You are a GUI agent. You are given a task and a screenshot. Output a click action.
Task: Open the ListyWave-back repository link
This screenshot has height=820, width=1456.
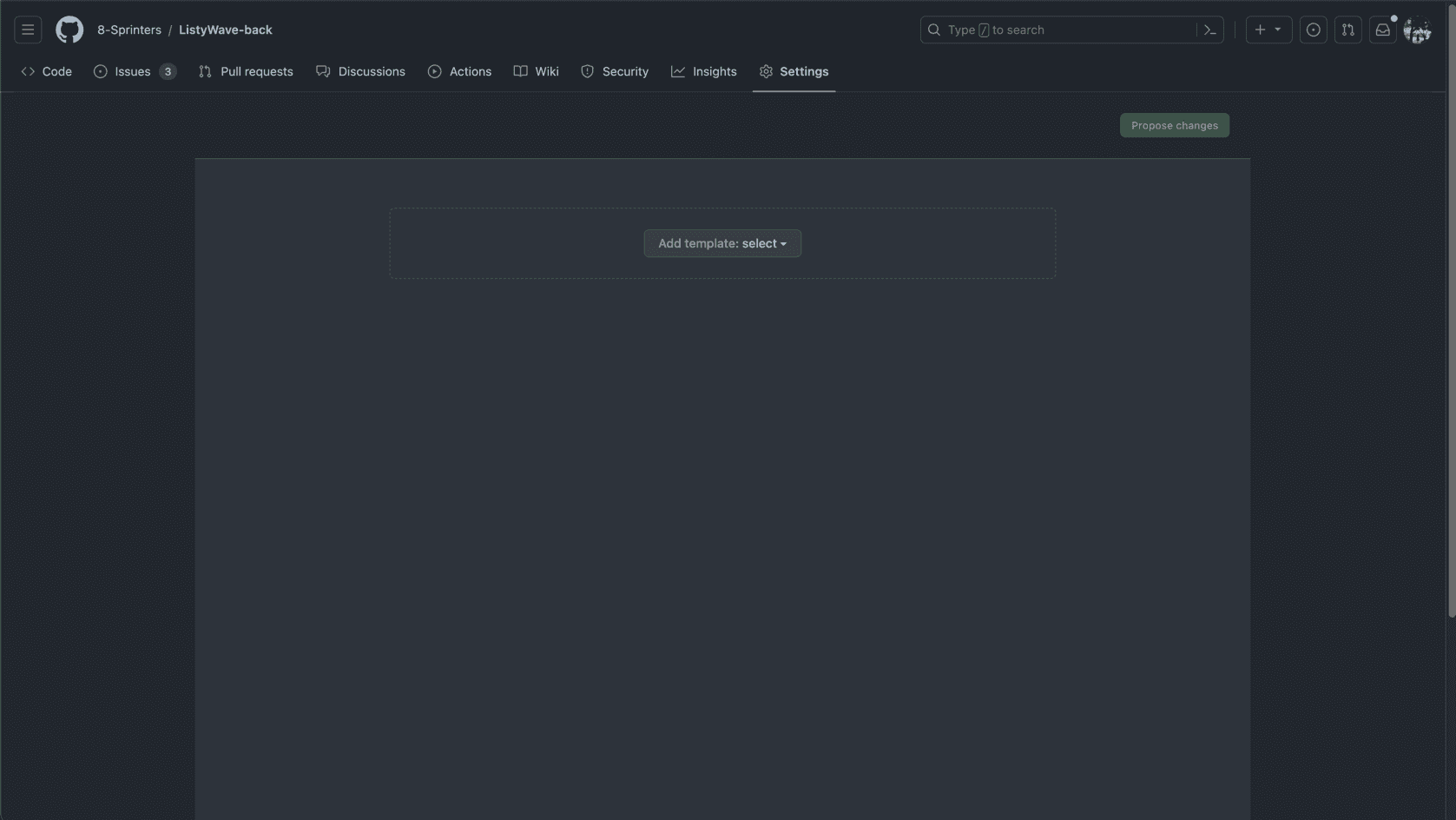pyautogui.click(x=226, y=30)
